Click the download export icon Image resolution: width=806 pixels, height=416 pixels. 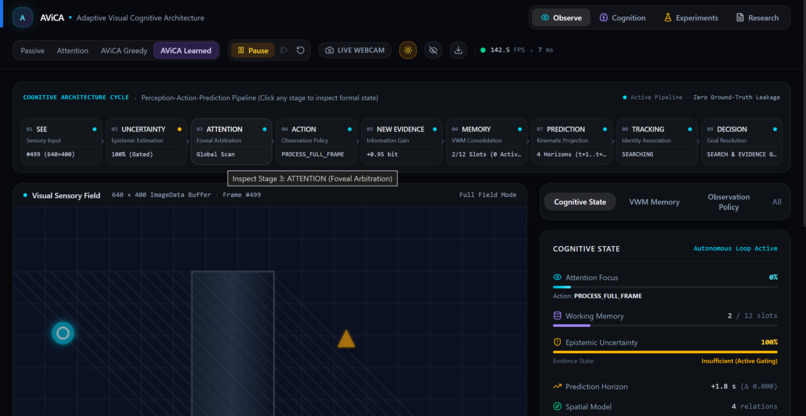pos(458,50)
